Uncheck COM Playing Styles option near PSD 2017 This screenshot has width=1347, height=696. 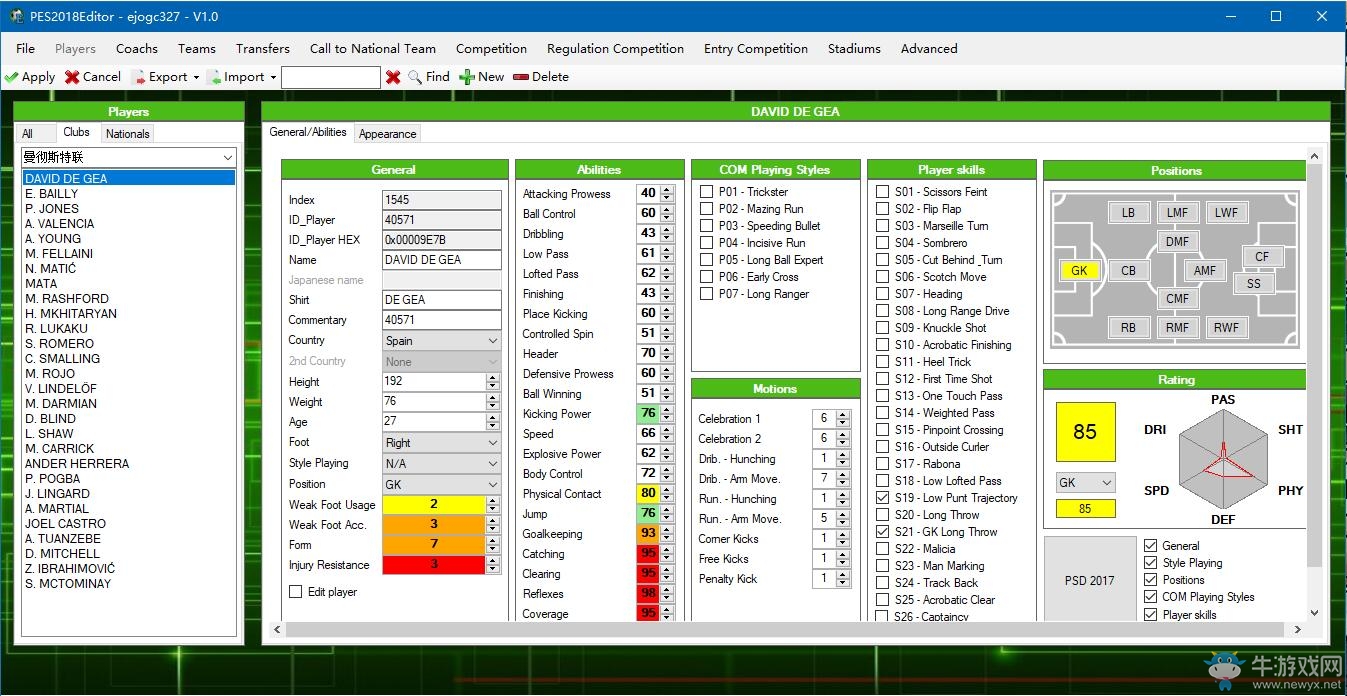point(1150,597)
